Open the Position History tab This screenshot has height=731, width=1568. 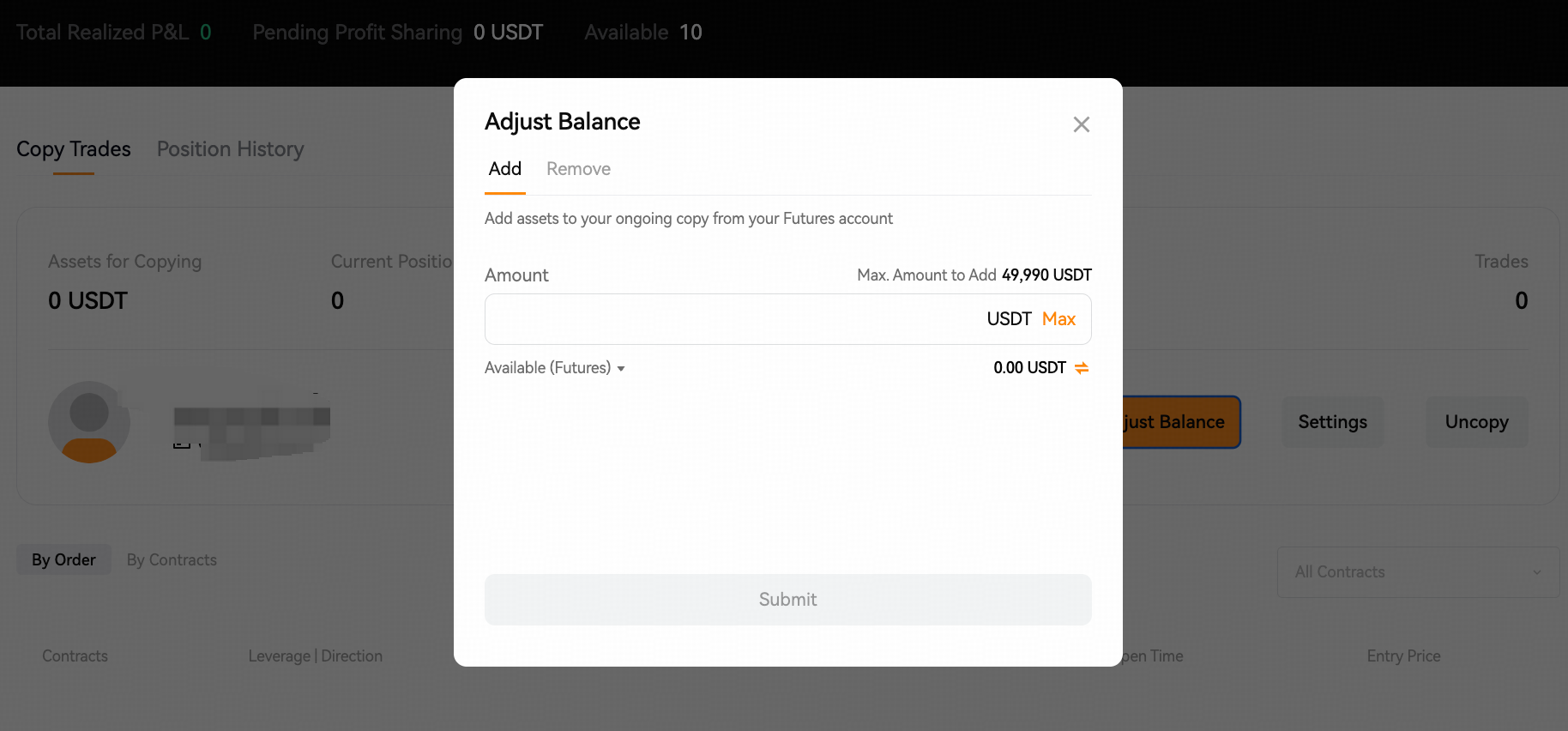(230, 149)
